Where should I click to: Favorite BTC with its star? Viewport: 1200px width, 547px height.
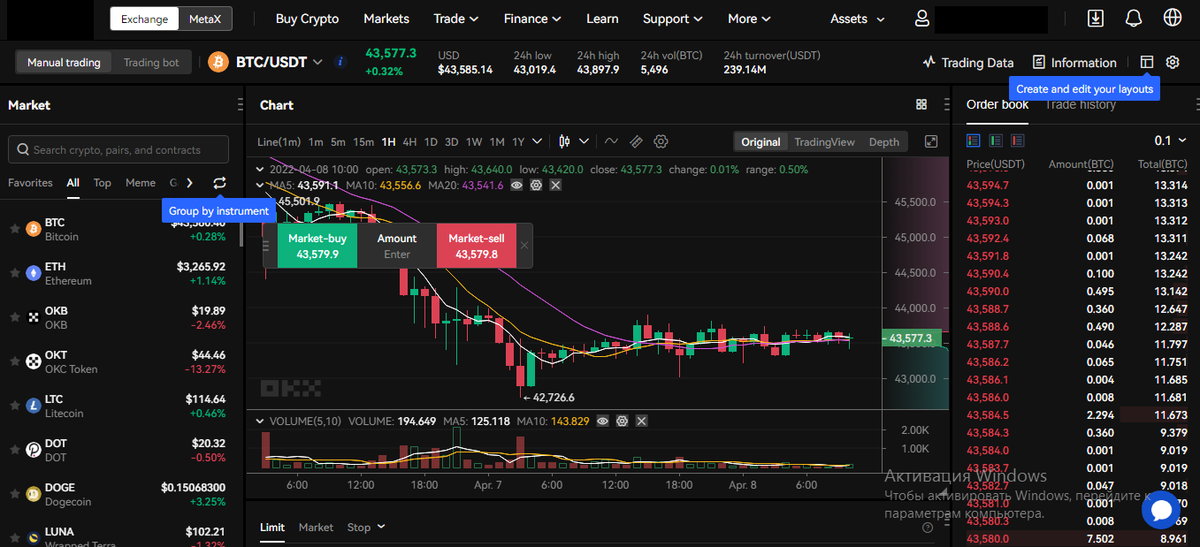tap(14, 229)
